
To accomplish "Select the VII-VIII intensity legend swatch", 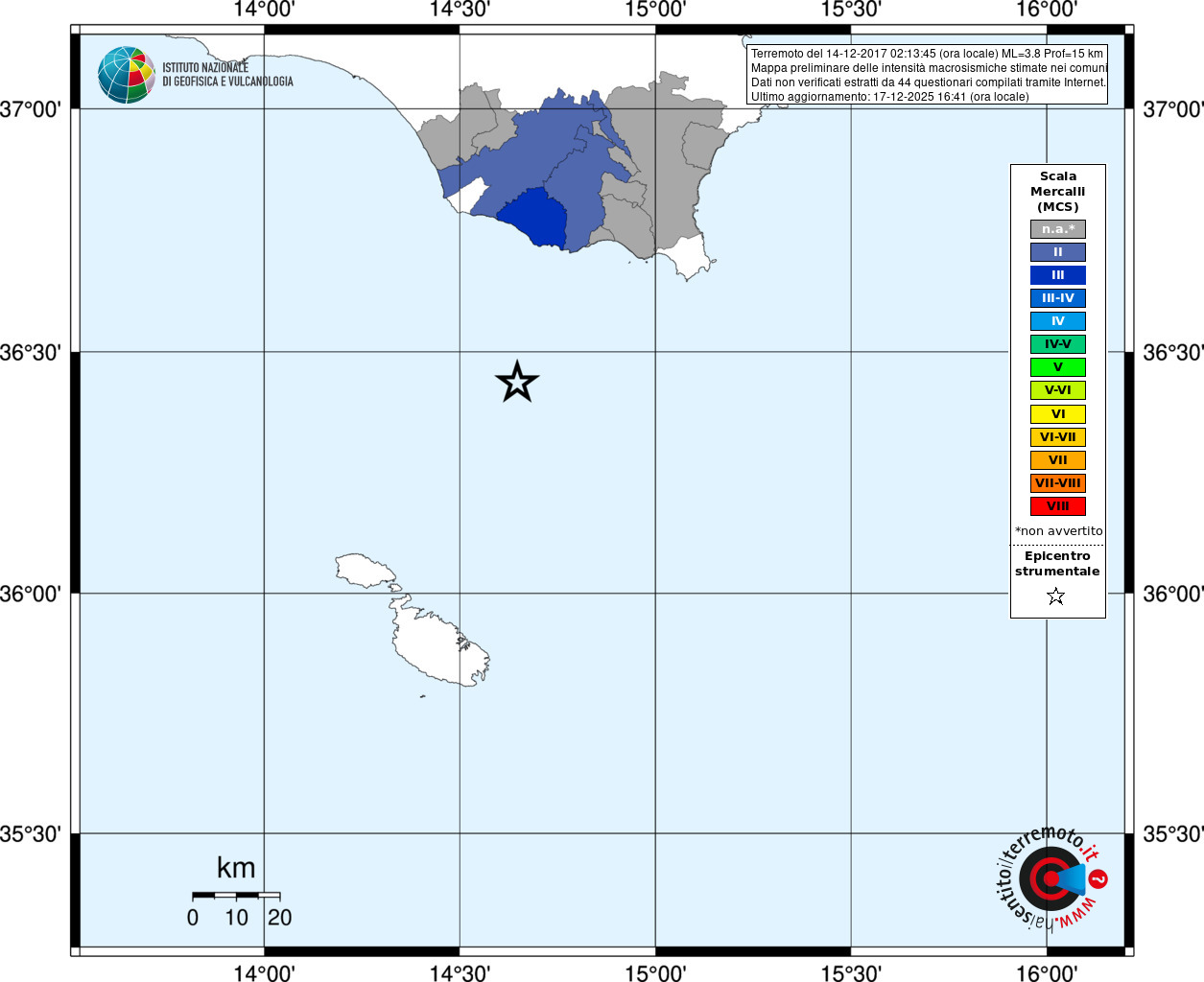I will pos(1058,483).
